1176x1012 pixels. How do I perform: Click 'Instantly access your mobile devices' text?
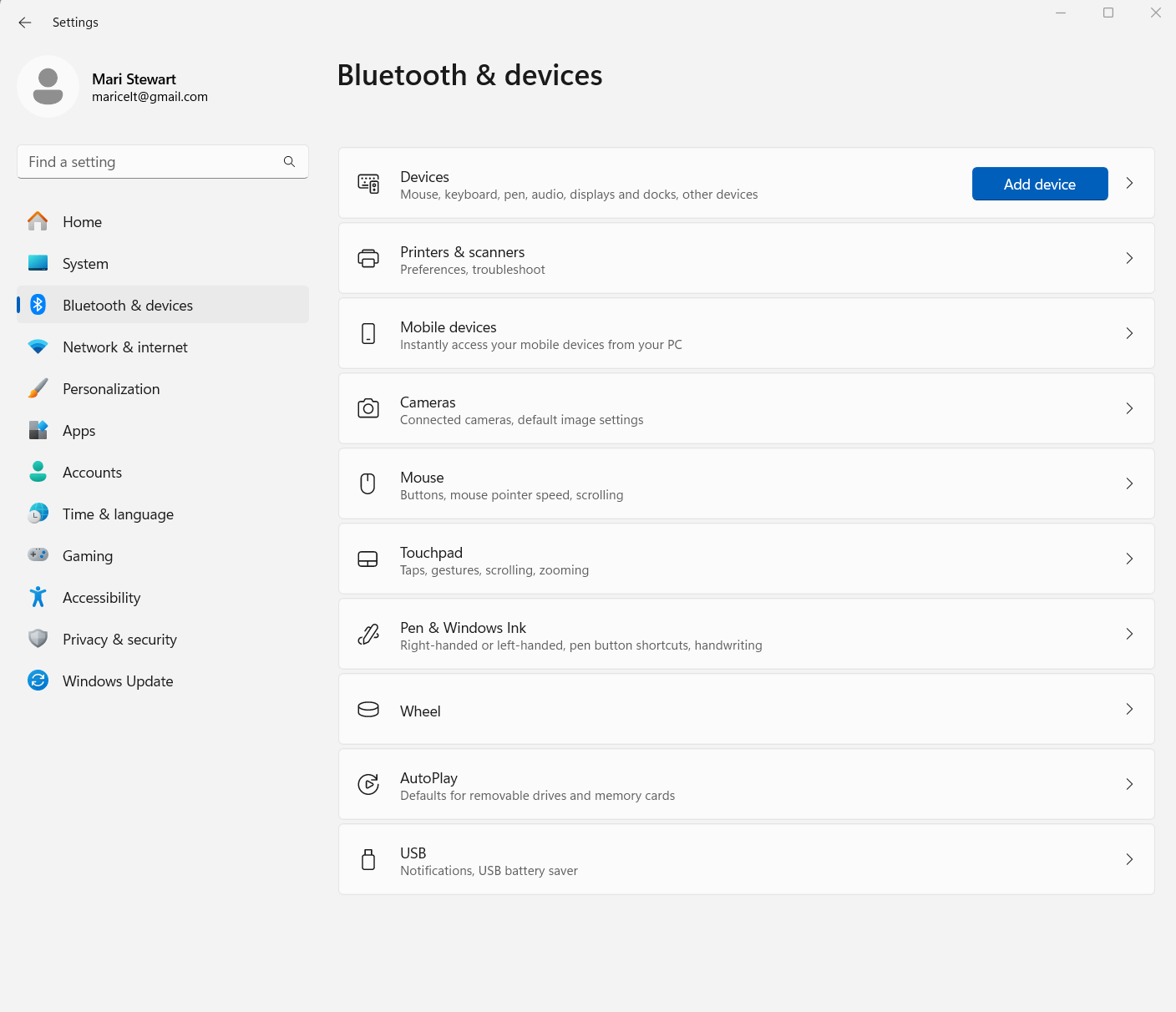coord(540,345)
